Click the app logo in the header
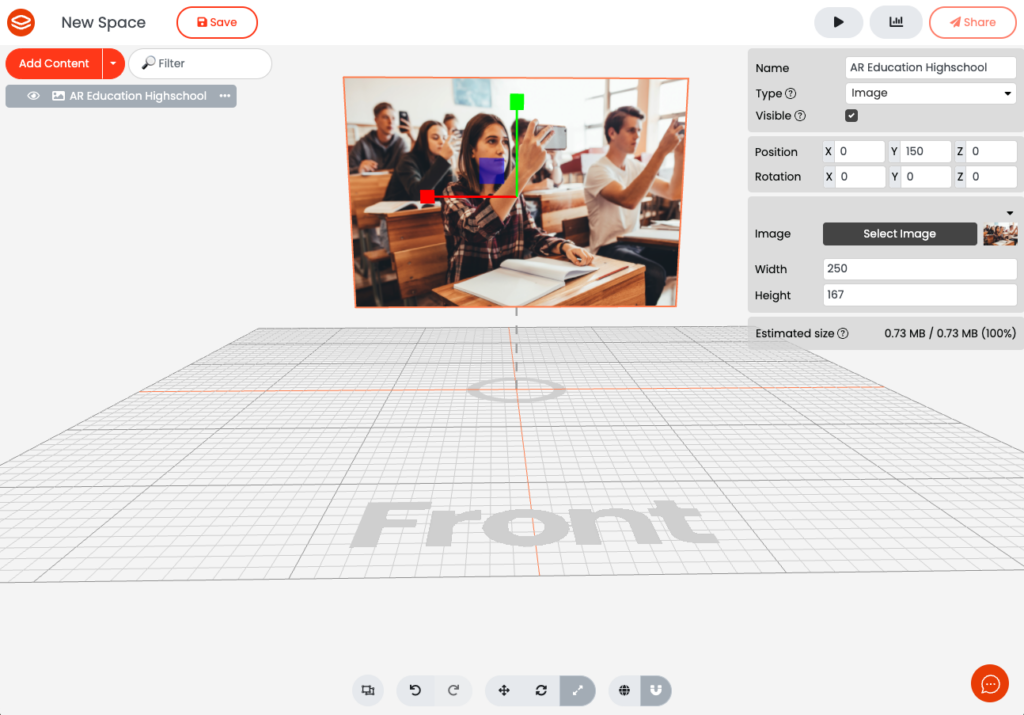 pos(21,22)
